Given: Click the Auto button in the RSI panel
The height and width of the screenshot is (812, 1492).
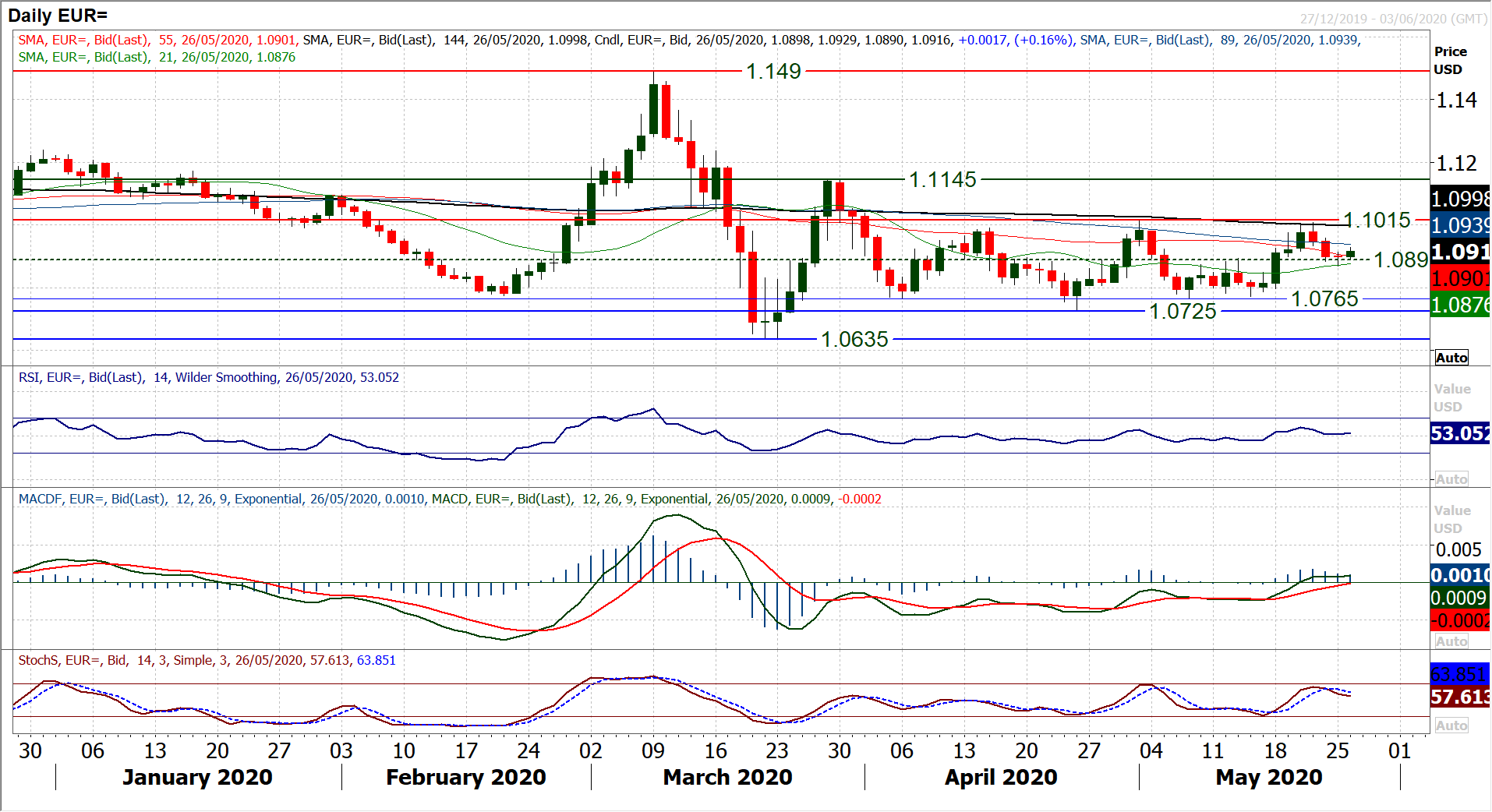Looking at the screenshot, I should [x=1451, y=479].
